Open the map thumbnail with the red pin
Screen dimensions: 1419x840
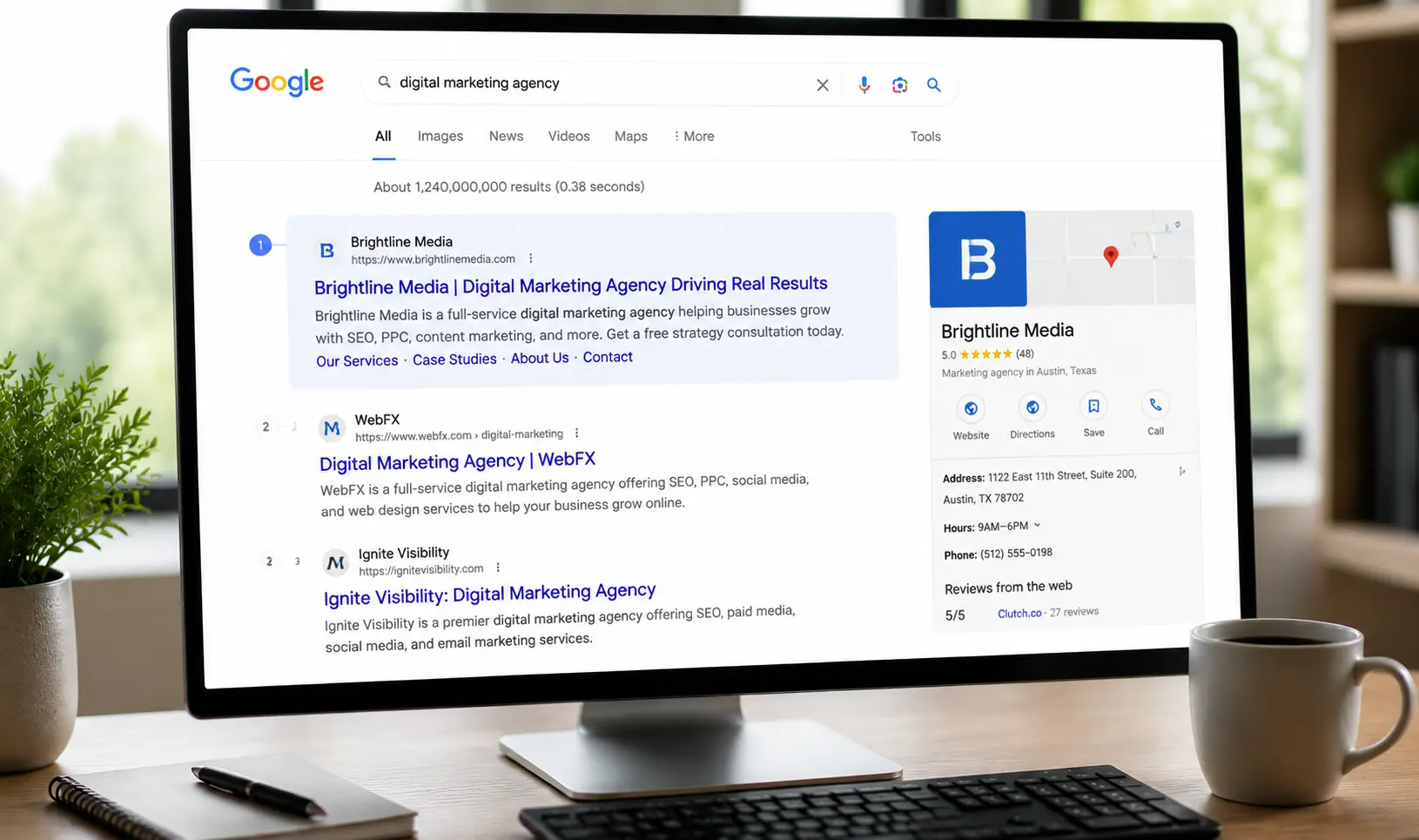tap(1110, 258)
